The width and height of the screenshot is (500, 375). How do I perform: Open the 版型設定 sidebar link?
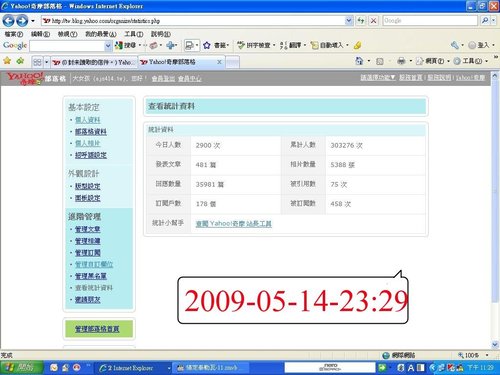[x=87, y=186]
